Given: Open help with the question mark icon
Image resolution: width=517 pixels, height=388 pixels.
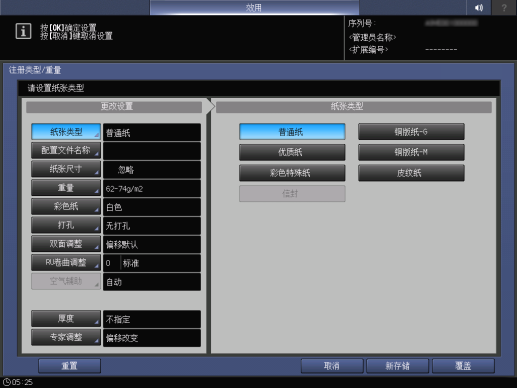Looking at the screenshot, I should click(x=504, y=7).
